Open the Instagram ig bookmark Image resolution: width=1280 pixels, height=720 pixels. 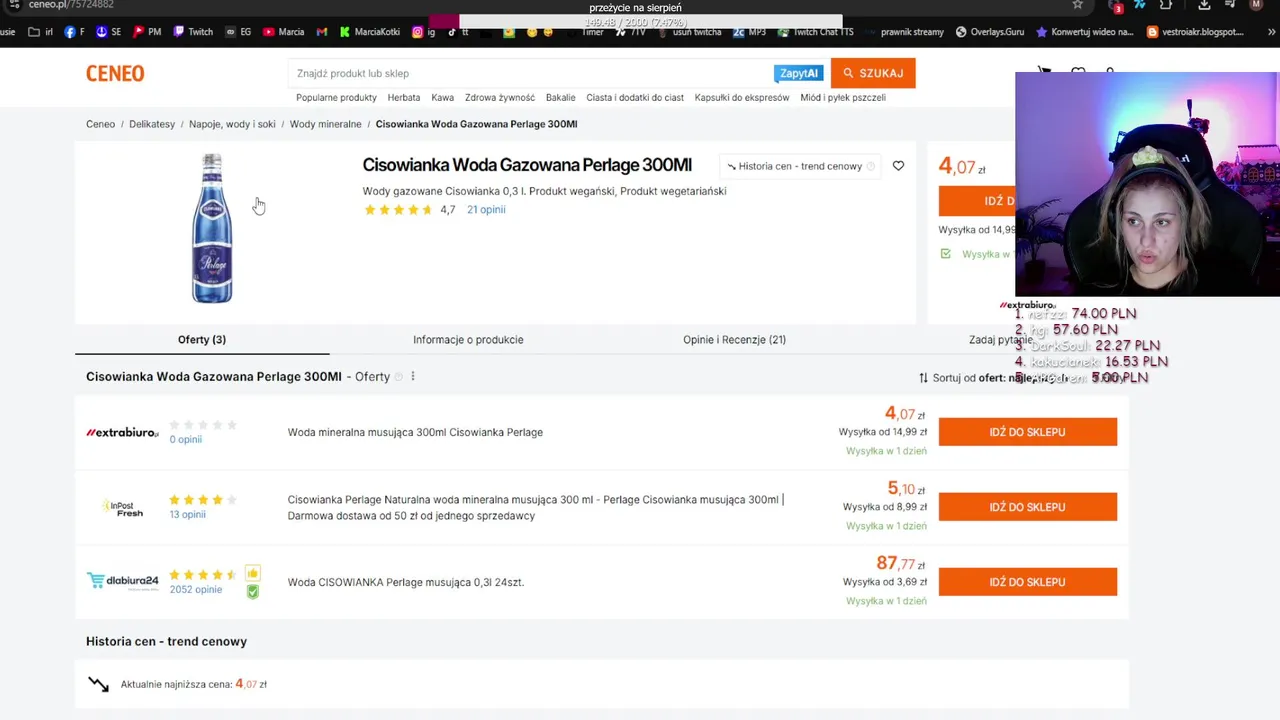(x=423, y=32)
